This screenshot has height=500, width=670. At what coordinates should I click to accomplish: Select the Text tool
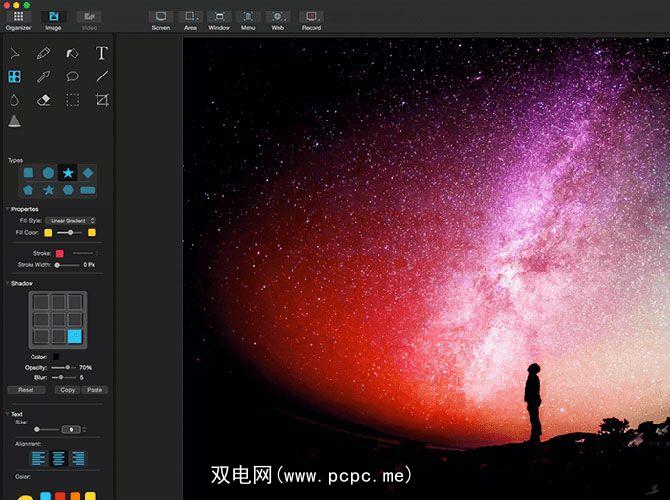pyautogui.click(x=101, y=53)
